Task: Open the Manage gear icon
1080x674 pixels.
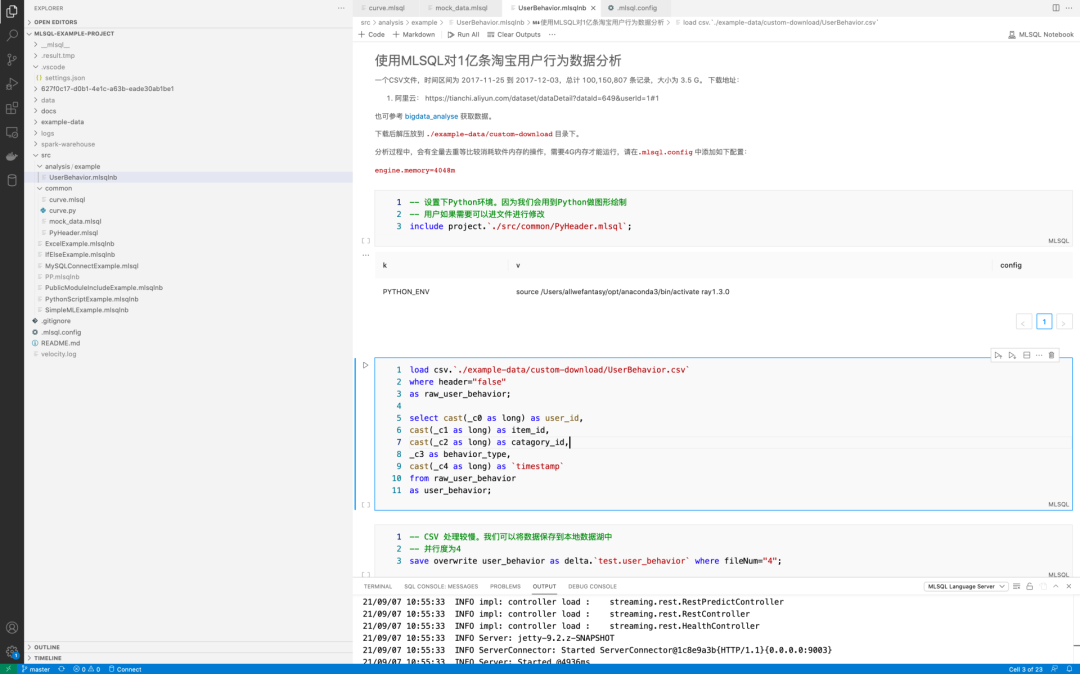Action: [12, 651]
